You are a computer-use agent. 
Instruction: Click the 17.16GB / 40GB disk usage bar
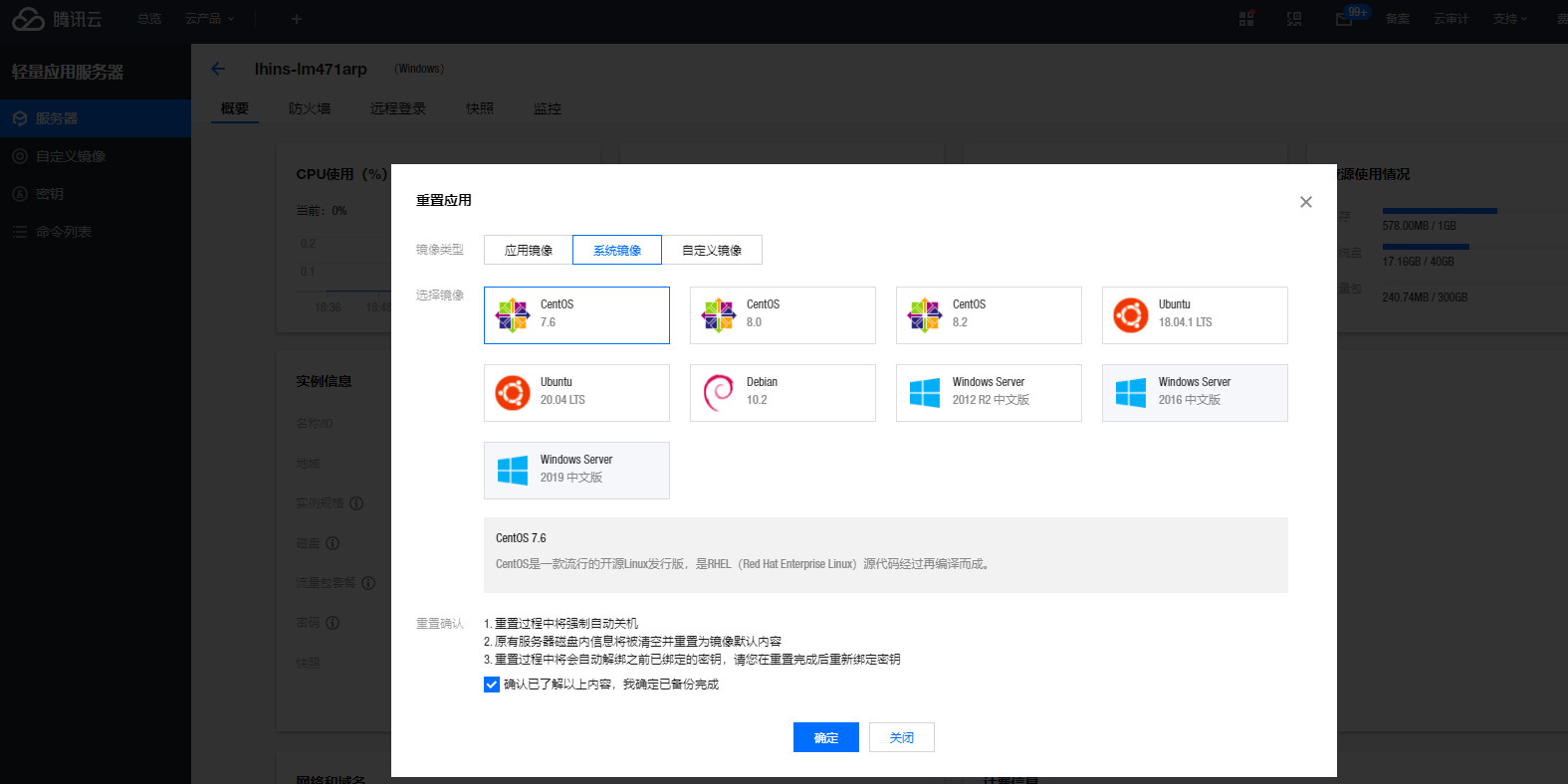pyautogui.click(x=1426, y=247)
